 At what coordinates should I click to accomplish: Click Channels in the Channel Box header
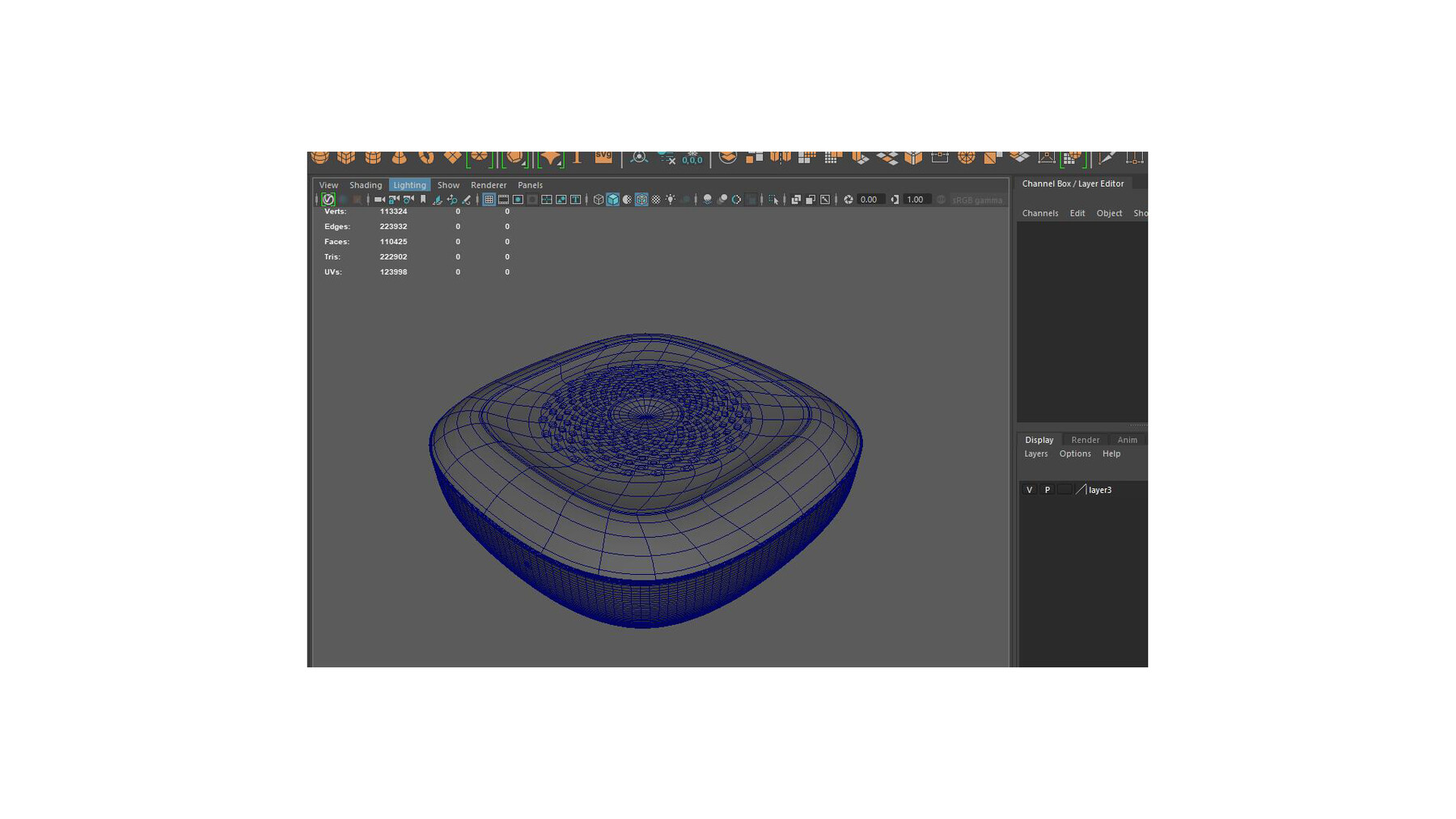click(1040, 213)
